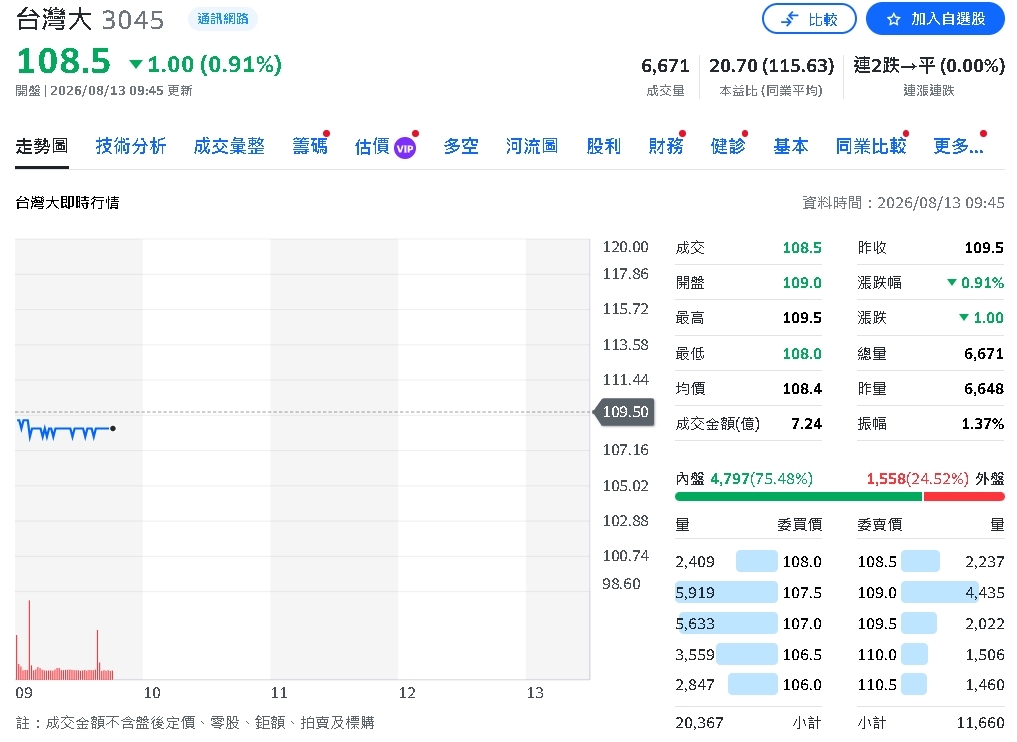Click the bid price 107.0
Screen dimensions: 1017x742
tap(802, 623)
